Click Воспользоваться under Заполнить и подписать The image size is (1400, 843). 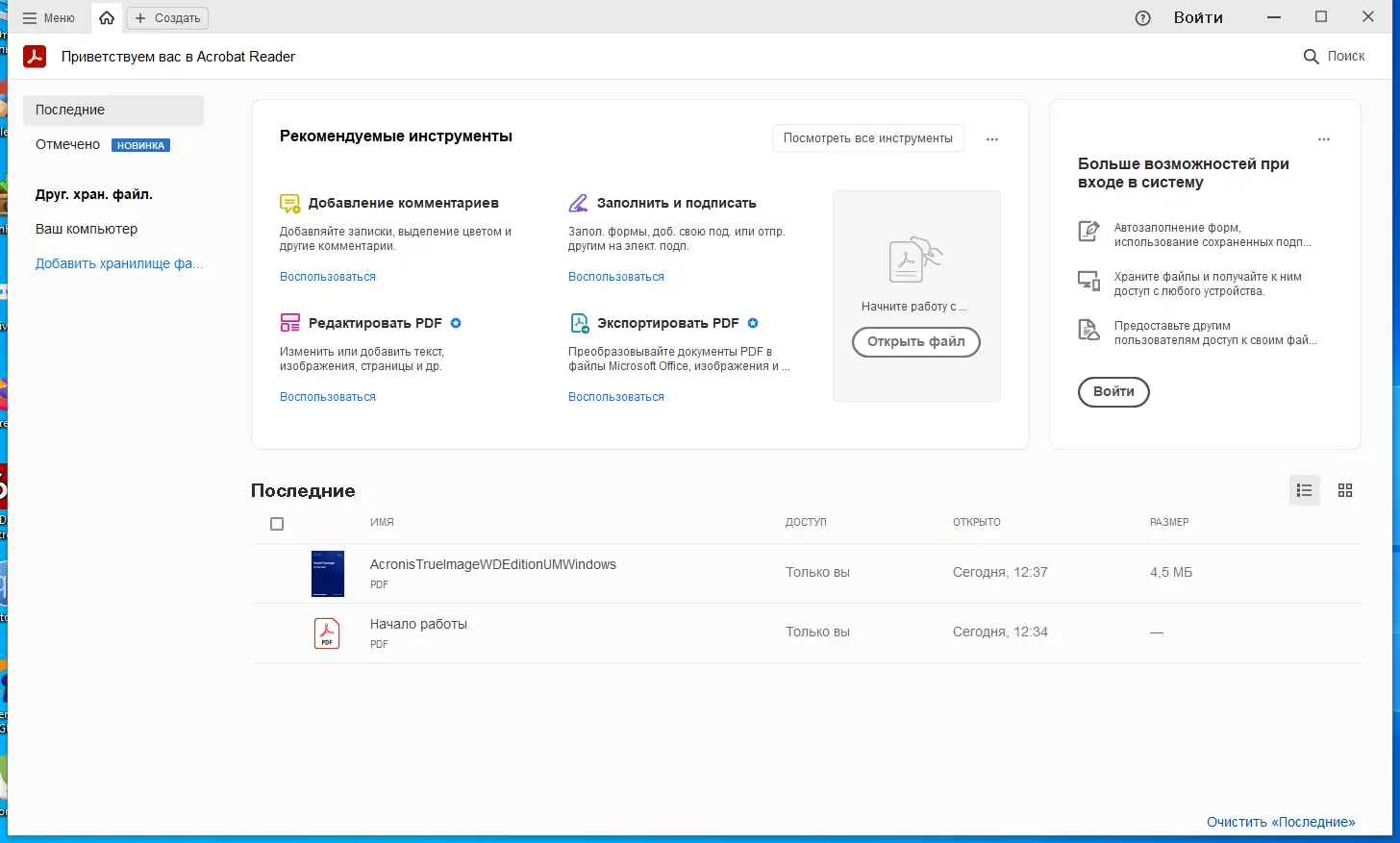(616, 277)
